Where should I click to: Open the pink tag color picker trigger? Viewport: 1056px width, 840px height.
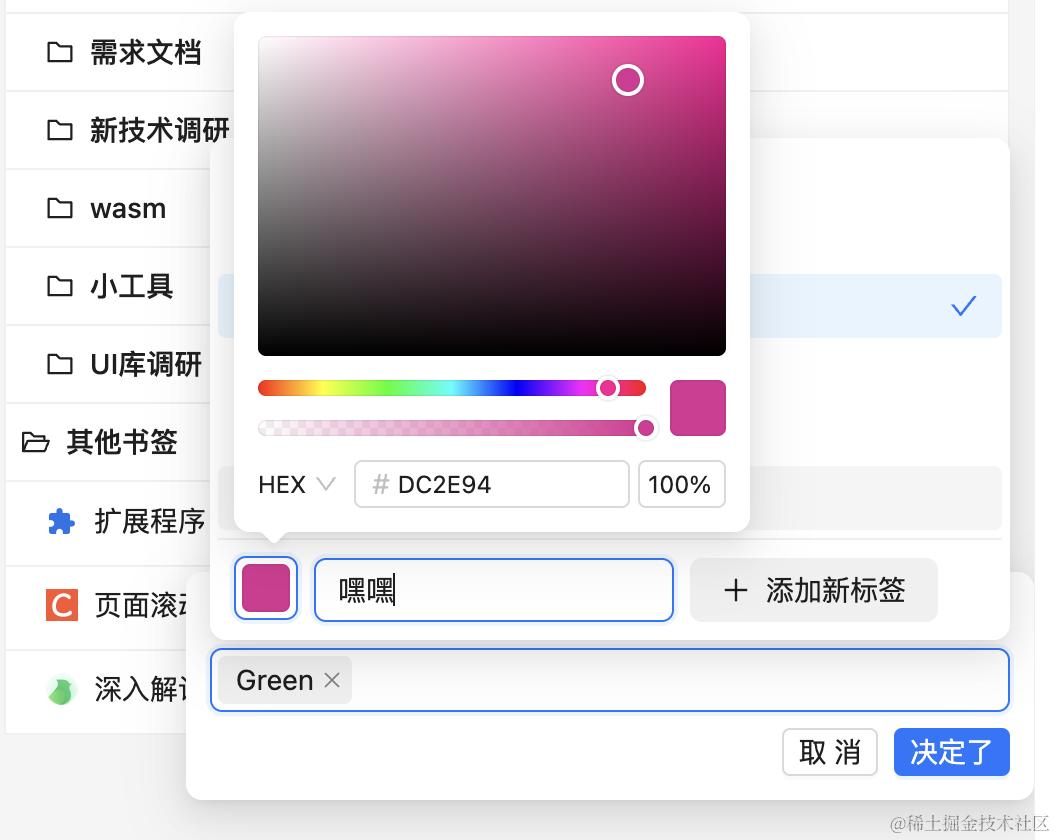[266, 588]
